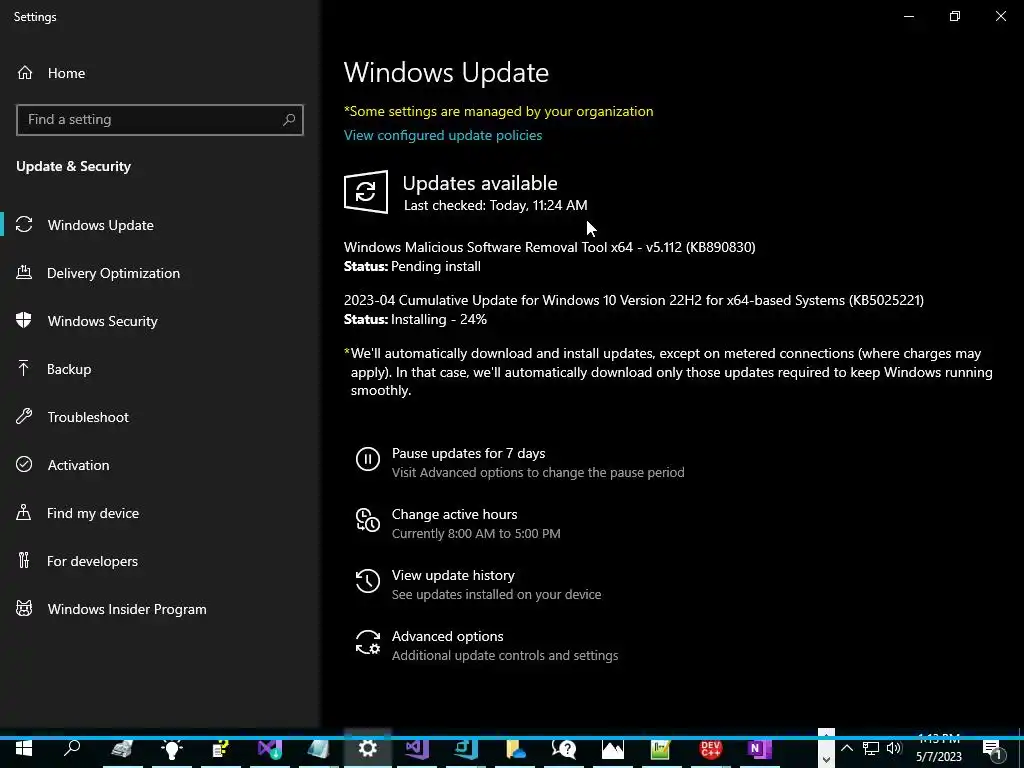
Task: Click the active hours clock icon
Action: click(368, 520)
